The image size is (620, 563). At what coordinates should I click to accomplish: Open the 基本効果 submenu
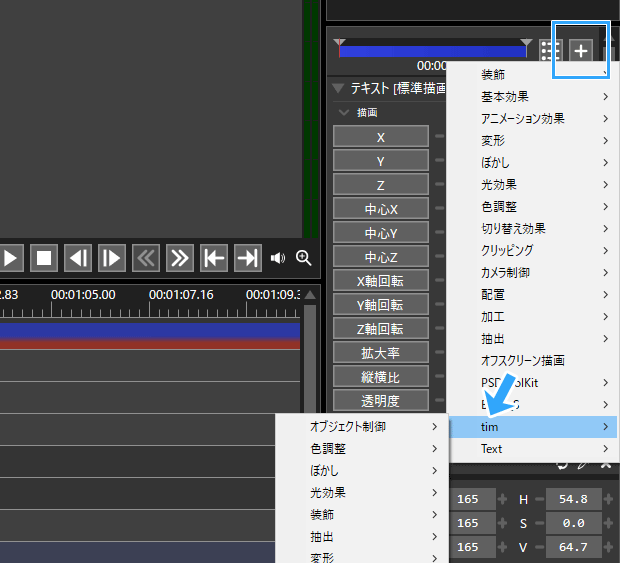(x=533, y=96)
